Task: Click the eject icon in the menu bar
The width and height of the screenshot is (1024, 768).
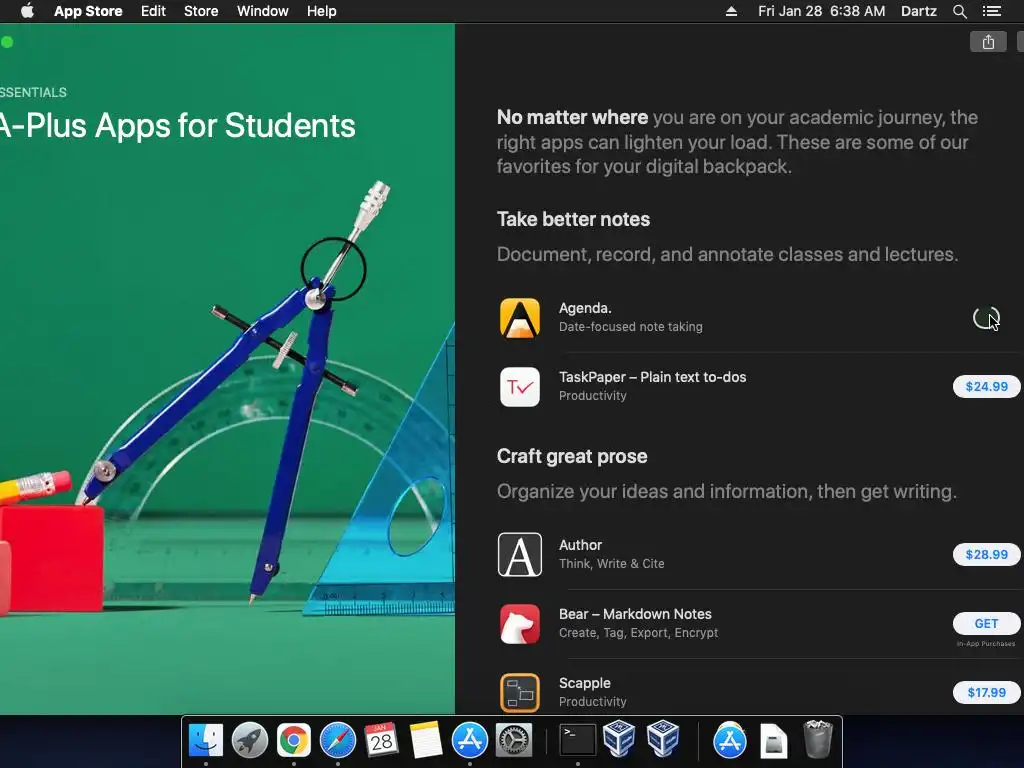Action: (x=731, y=11)
